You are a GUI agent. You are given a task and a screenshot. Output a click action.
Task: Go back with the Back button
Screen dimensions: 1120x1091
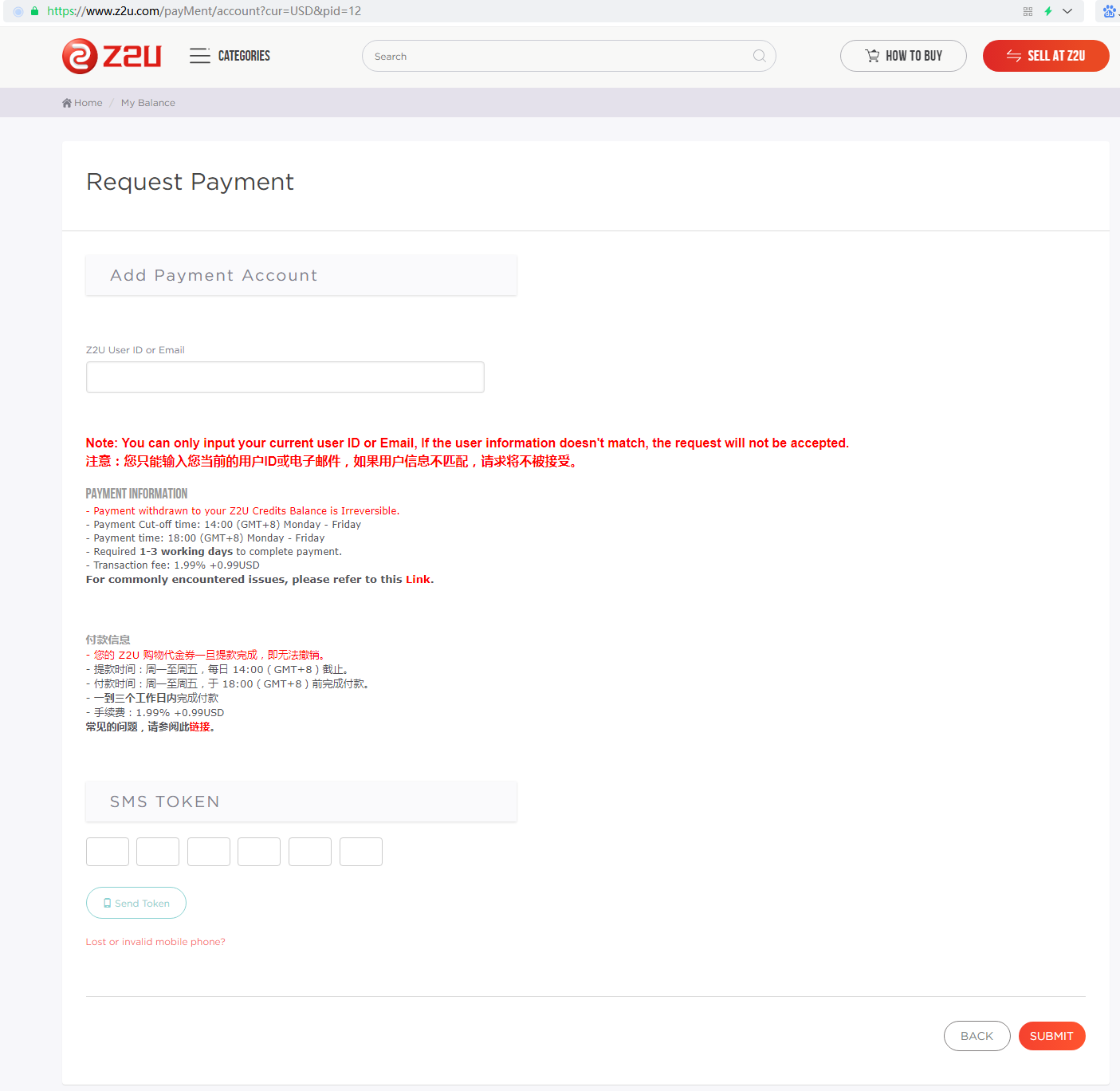coord(977,1036)
